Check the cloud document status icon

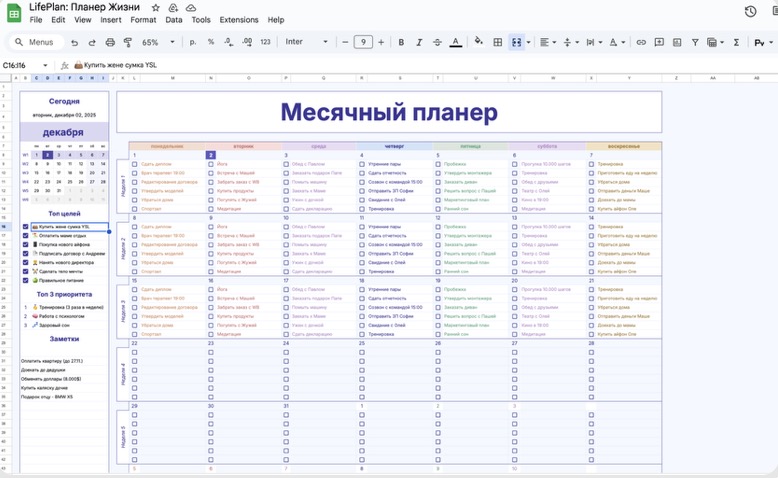pyautogui.click(x=191, y=8)
